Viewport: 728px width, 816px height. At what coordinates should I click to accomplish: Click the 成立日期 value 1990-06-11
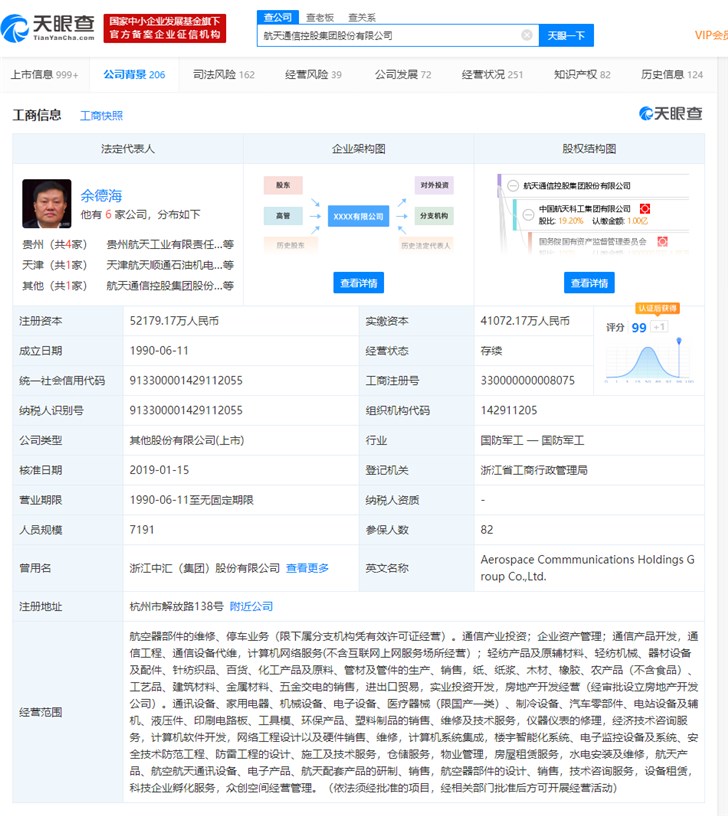[159, 351]
